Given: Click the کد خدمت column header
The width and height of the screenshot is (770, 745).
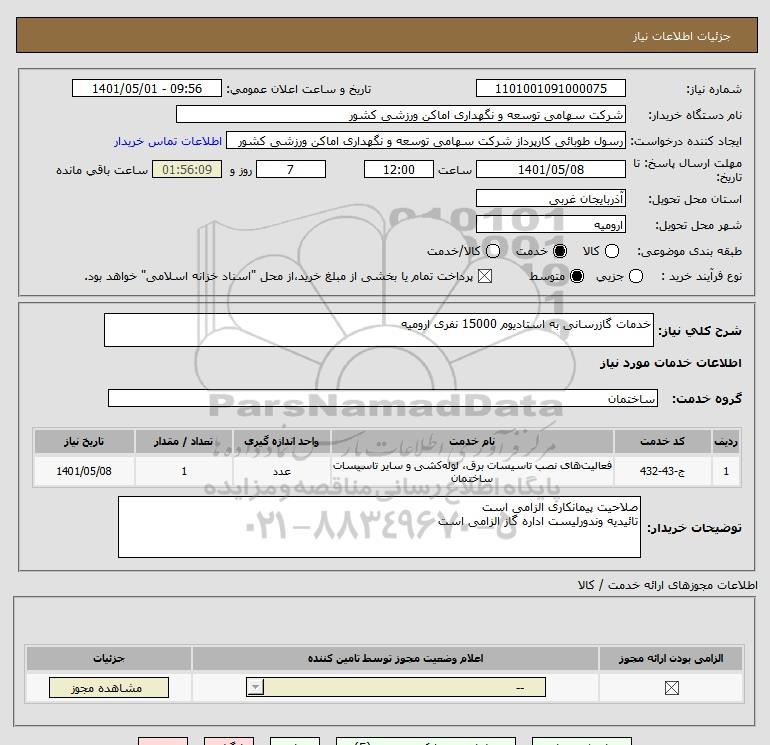Looking at the screenshot, I should point(662,441).
